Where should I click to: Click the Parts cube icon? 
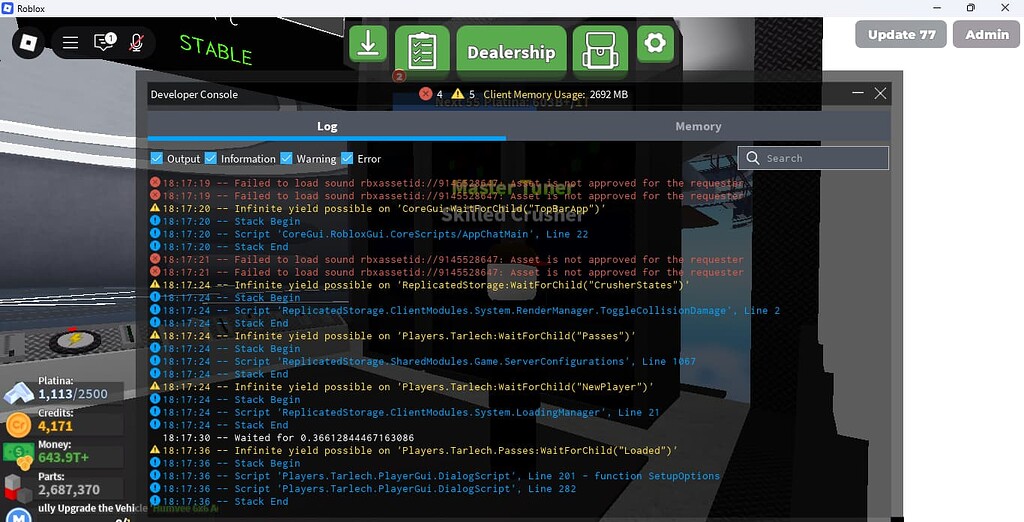18,489
